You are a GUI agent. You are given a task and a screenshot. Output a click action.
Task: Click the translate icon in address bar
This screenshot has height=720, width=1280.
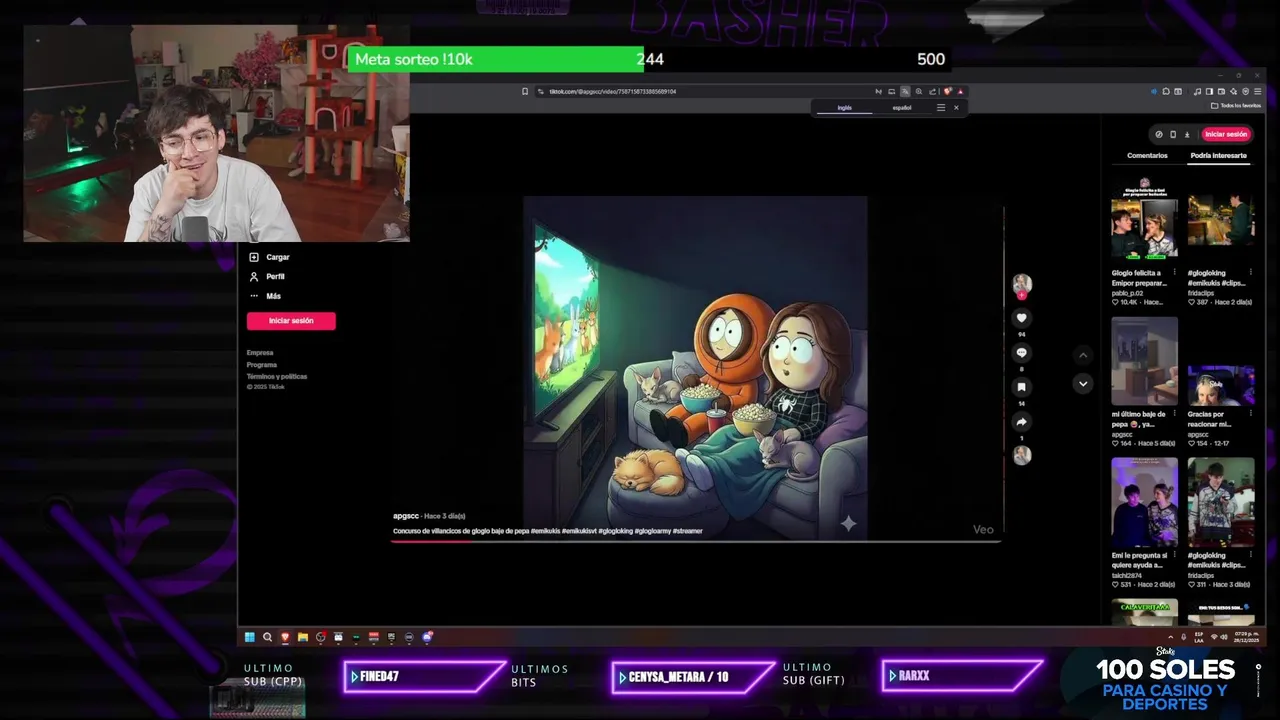point(905,91)
